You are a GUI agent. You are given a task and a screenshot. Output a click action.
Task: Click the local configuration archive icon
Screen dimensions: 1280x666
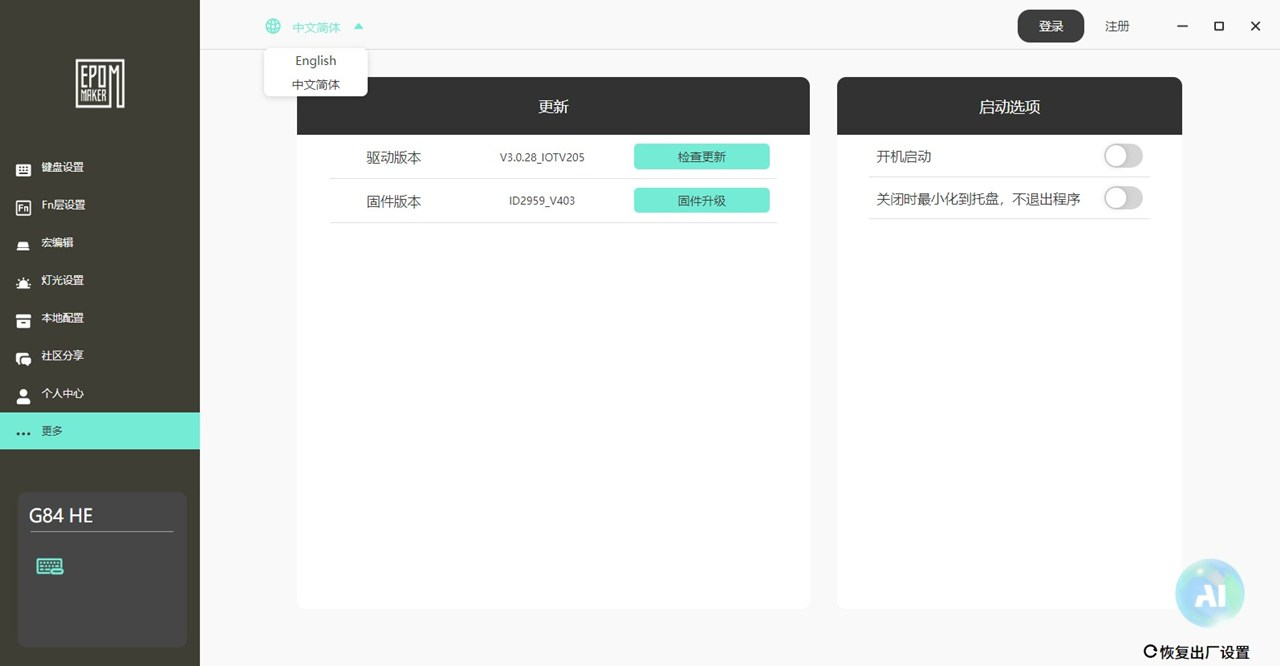click(23, 320)
